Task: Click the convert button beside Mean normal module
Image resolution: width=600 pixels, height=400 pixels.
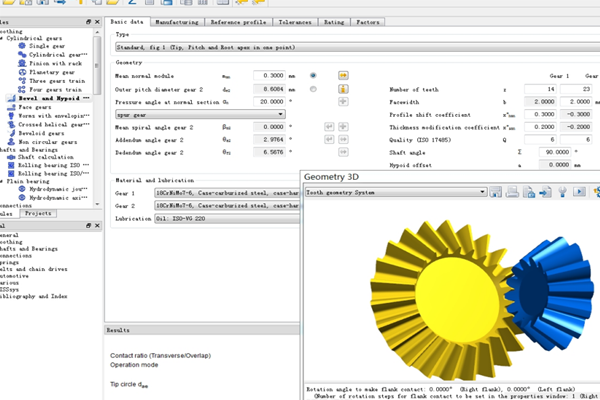Action: (343, 75)
